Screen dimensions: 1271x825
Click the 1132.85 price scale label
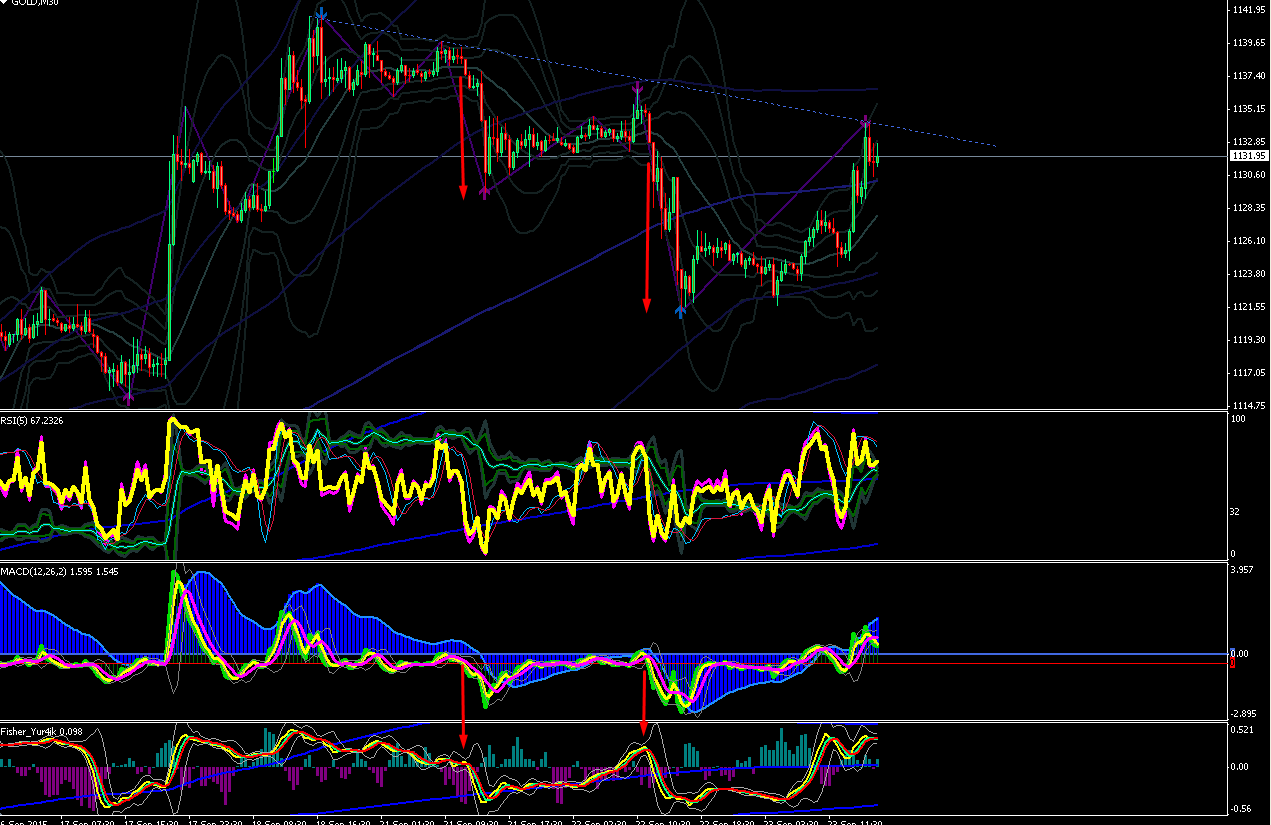[1251, 142]
